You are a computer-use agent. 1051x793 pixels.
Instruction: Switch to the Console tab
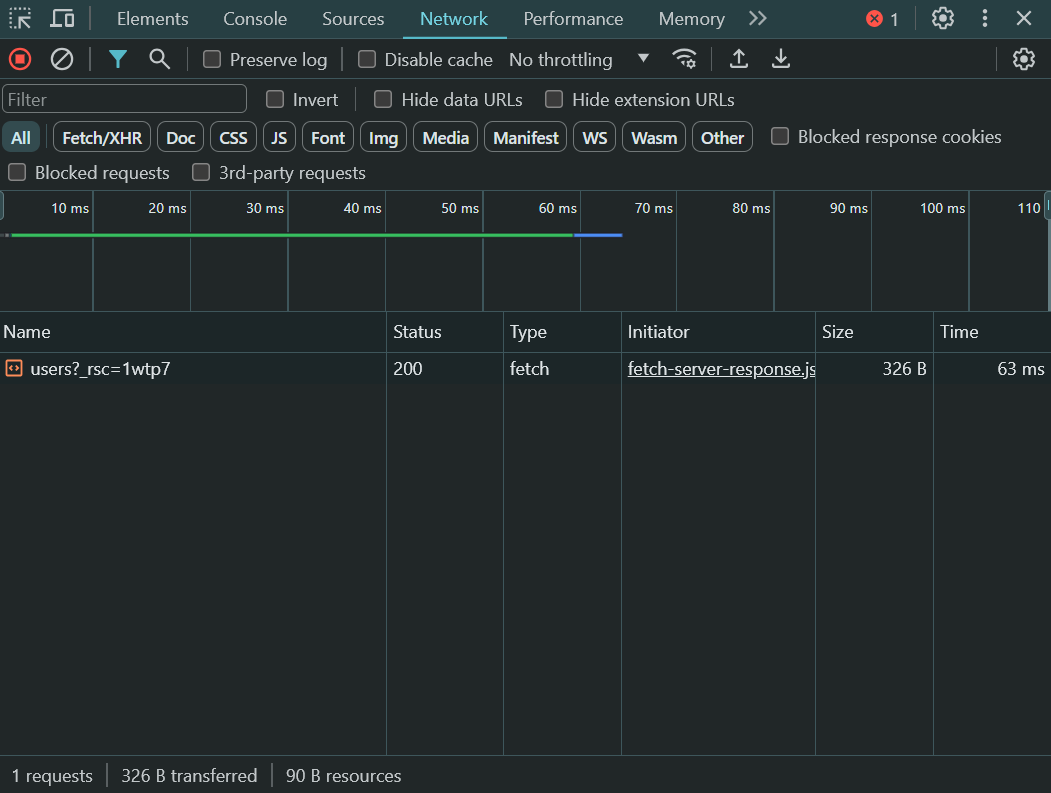pos(255,19)
